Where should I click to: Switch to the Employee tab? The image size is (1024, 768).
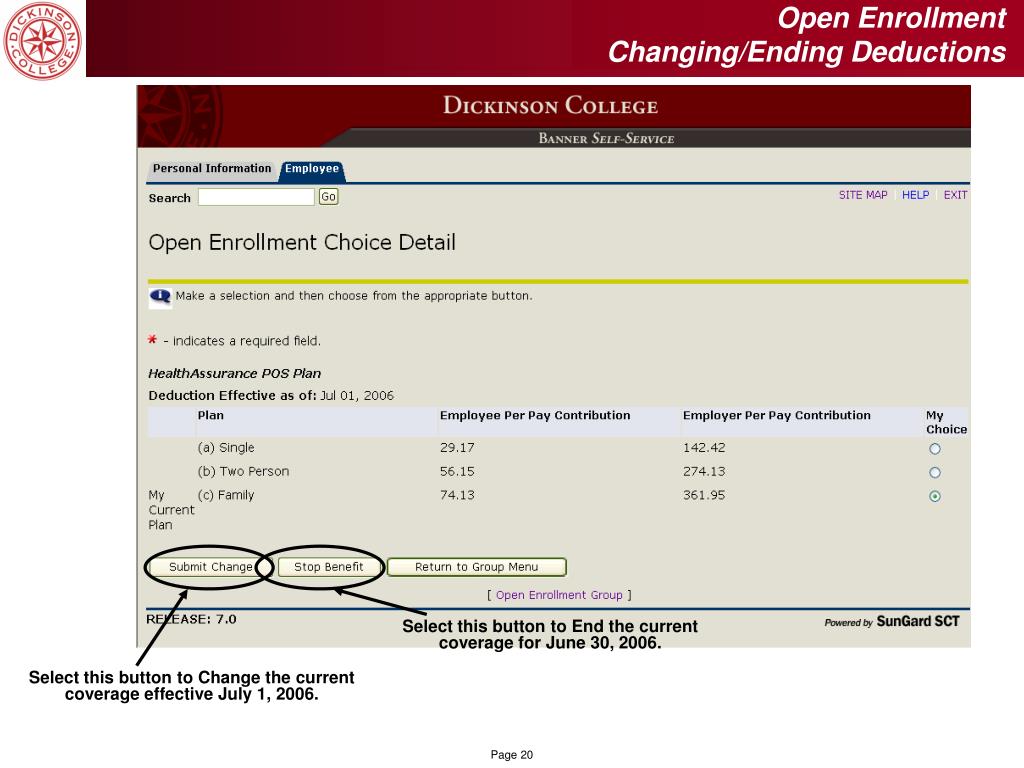pyautogui.click(x=312, y=168)
